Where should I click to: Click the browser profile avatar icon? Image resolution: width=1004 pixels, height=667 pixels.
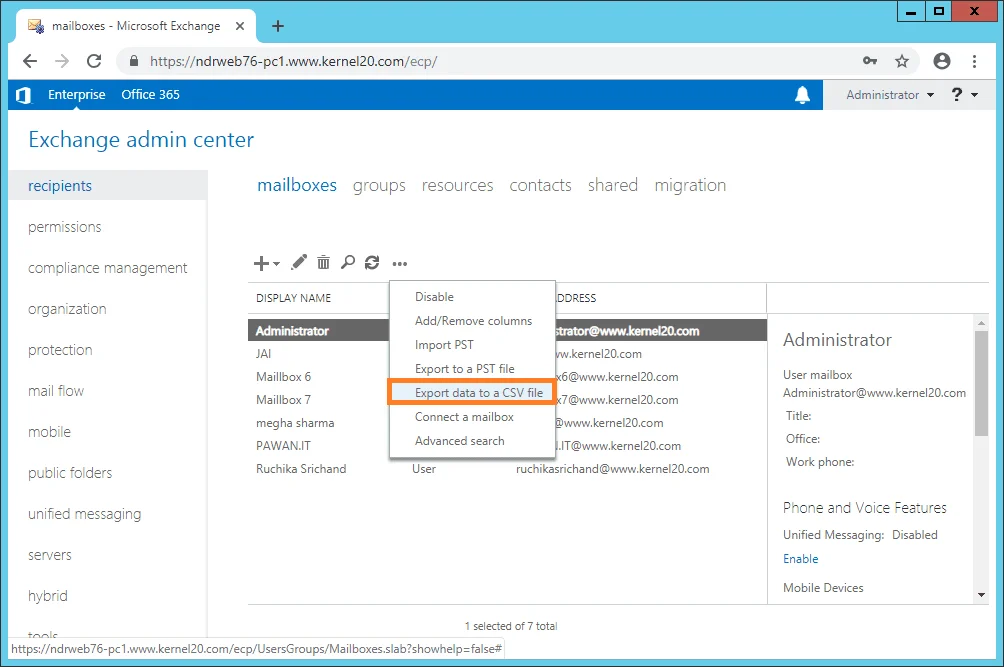941,61
